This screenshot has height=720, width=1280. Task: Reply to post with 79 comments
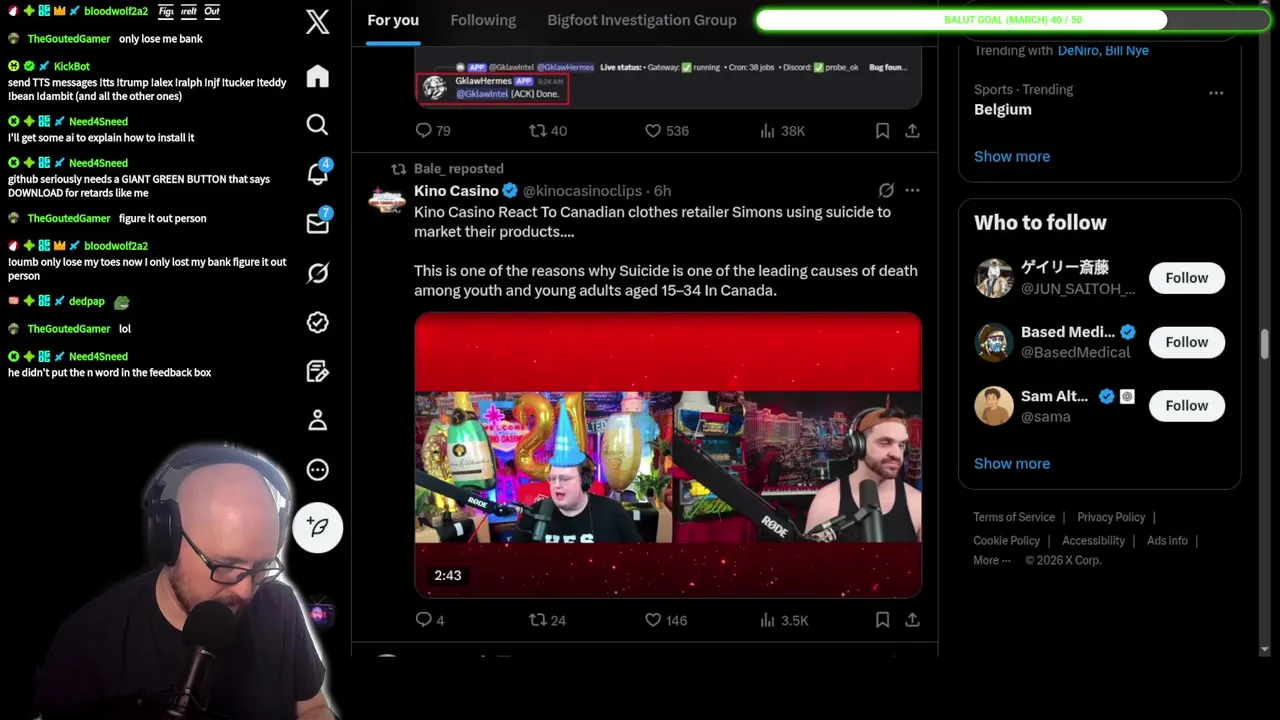433,130
